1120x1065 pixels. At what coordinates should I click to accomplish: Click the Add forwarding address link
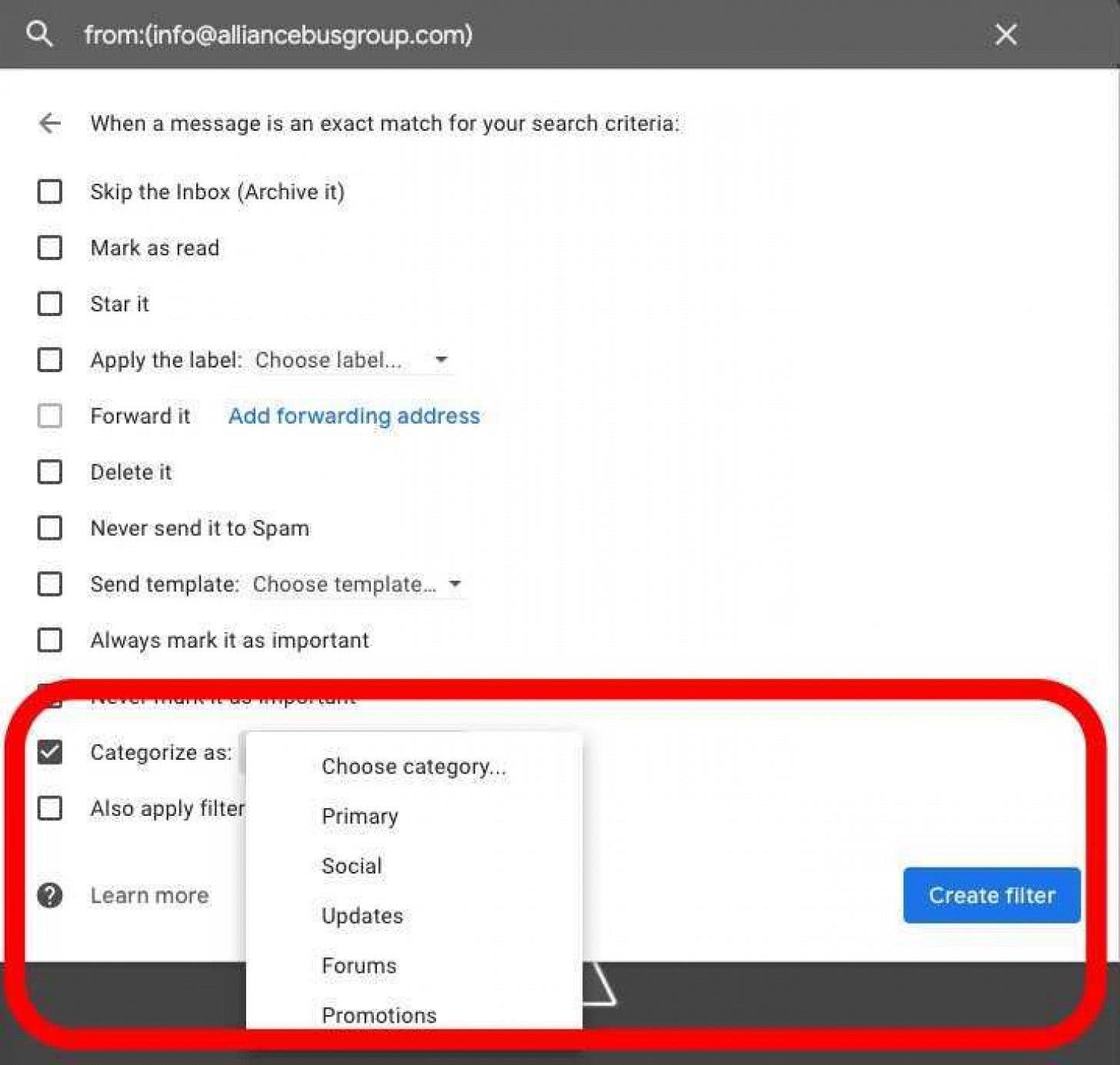(x=354, y=415)
